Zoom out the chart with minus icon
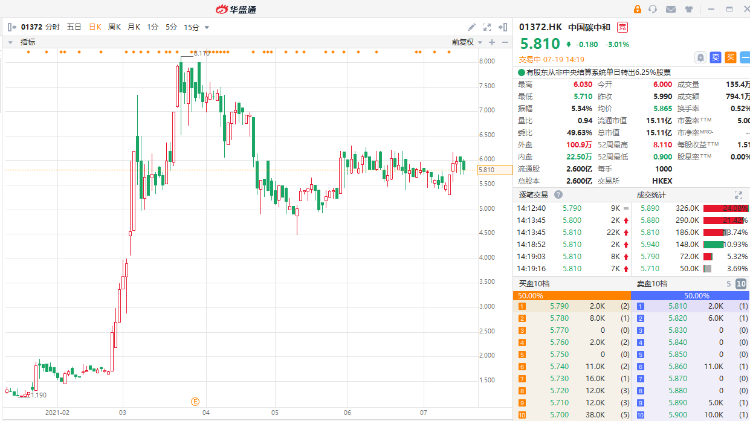750x421 pixels. tap(505, 42)
